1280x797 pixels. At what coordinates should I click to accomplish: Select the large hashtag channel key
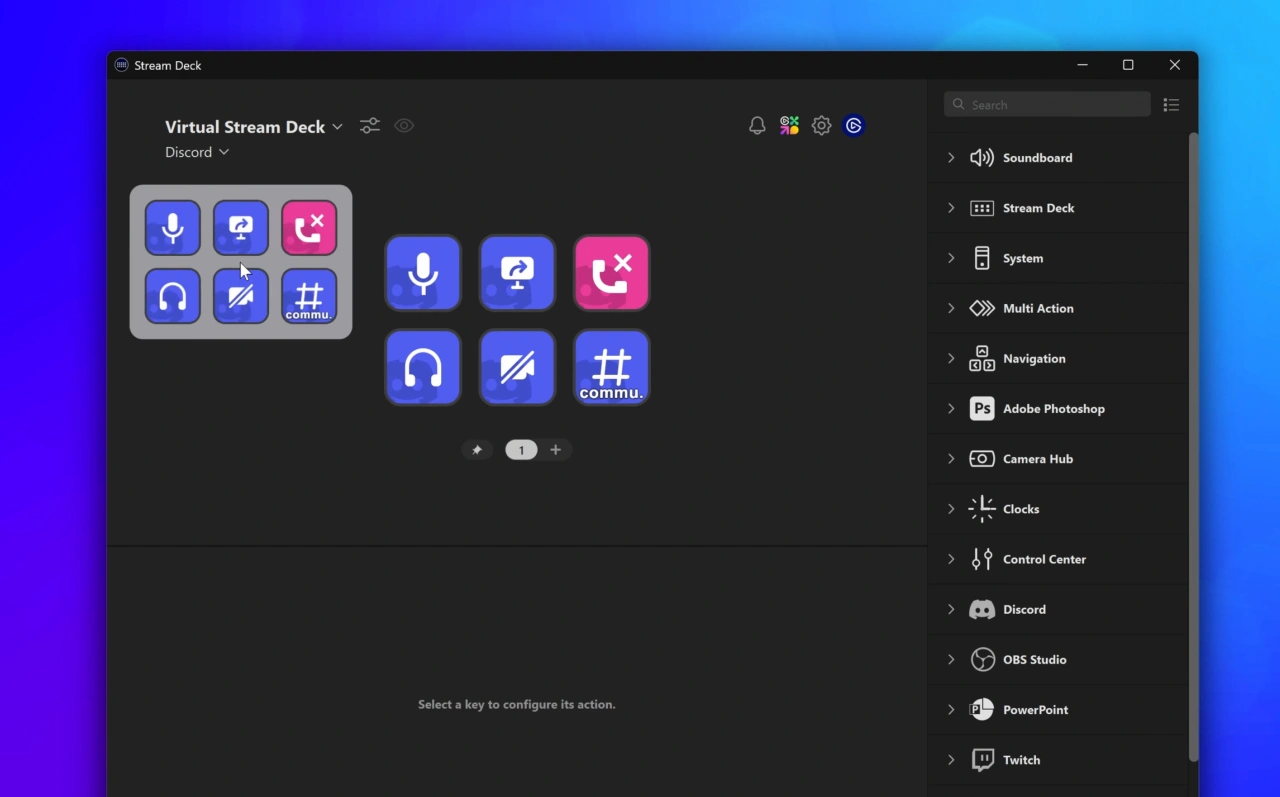pos(611,367)
